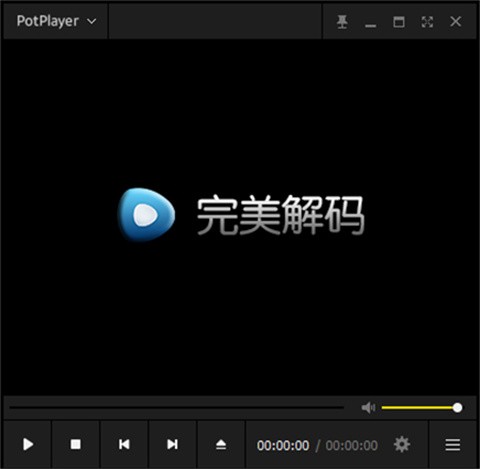Viewport: 480px width, 469px height.
Task: Start playback with the play button
Action: pos(28,444)
